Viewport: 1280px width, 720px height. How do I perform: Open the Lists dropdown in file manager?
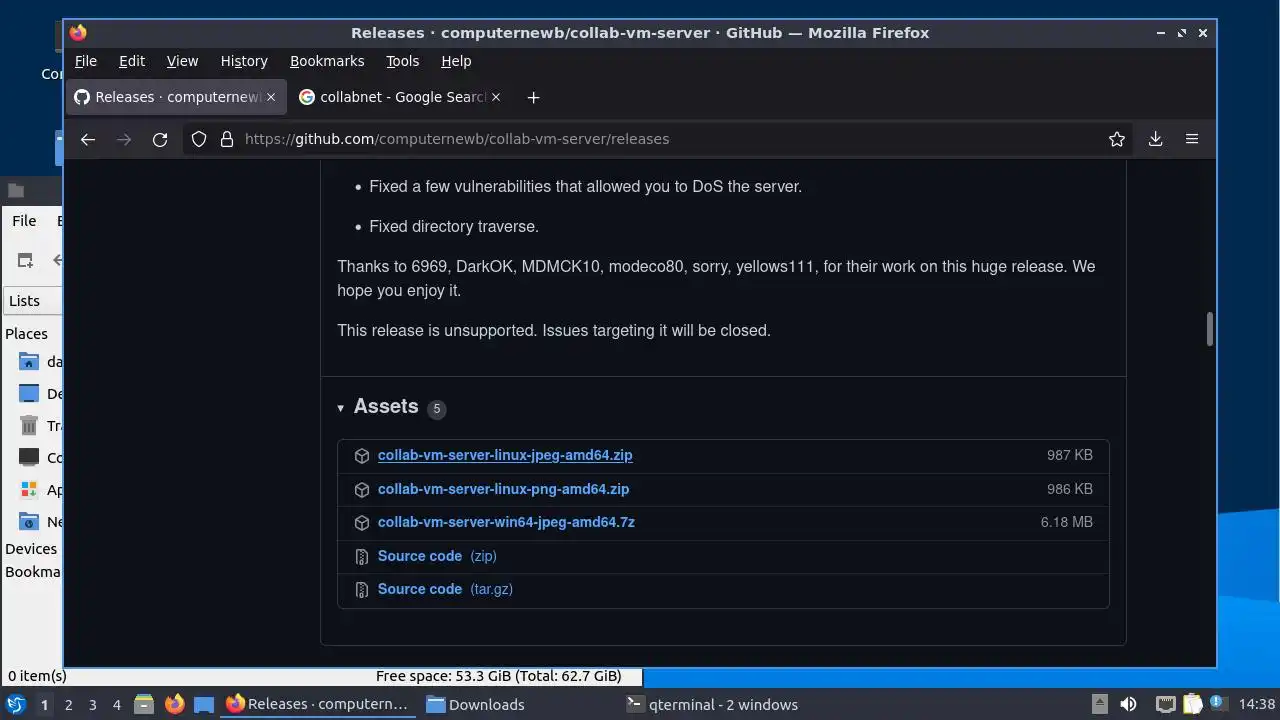(x=32, y=300)
